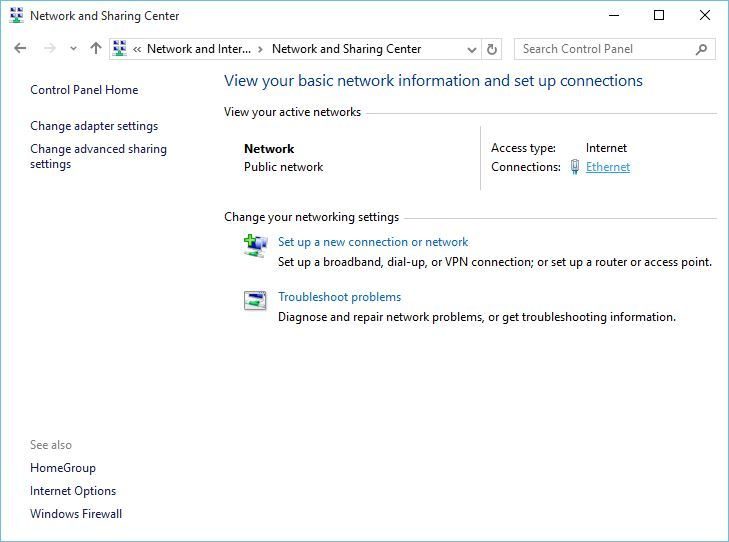Viewport: 729px width, 542px height.
Task: Click the Back navigation arrow
Action: 20,48
